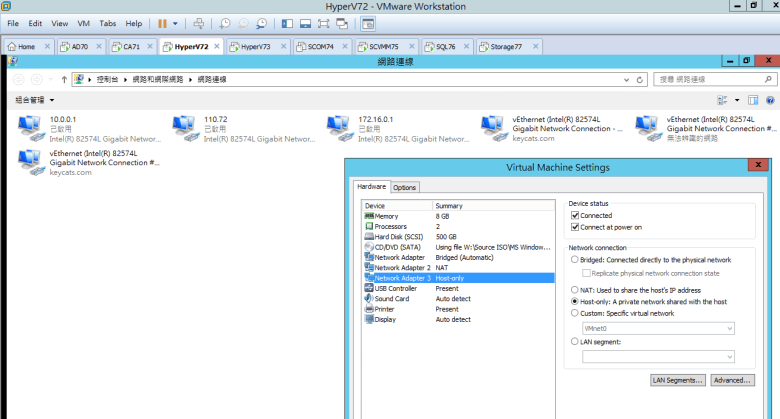780x419 pixels.
Task: Select the Bridged network connection option
Action: click(574, 259)
